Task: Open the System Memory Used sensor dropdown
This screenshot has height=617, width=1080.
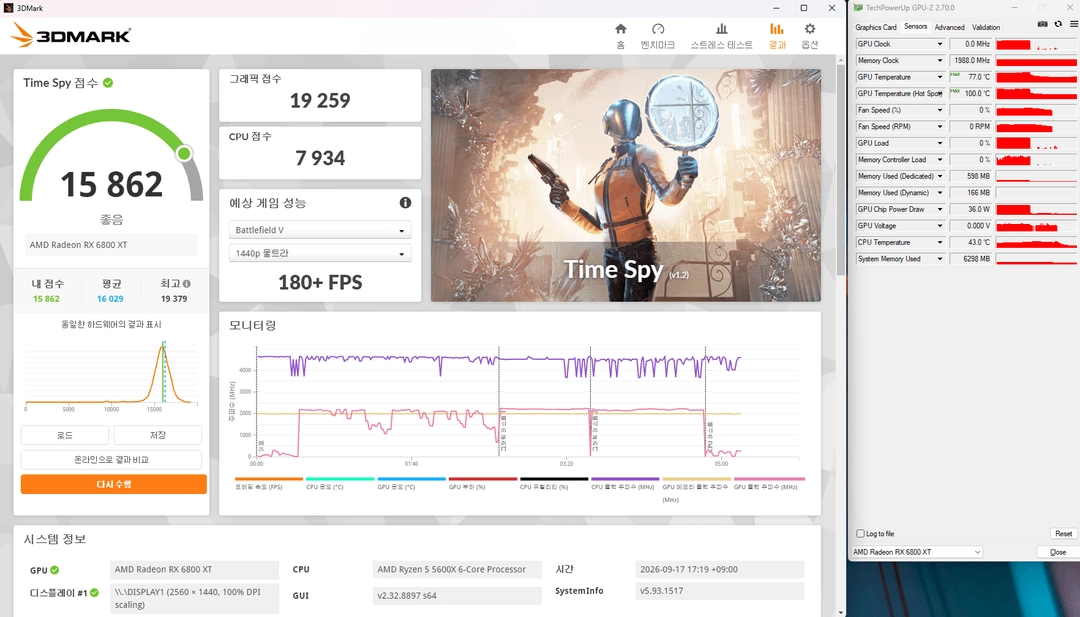Action: click(939, 259)
